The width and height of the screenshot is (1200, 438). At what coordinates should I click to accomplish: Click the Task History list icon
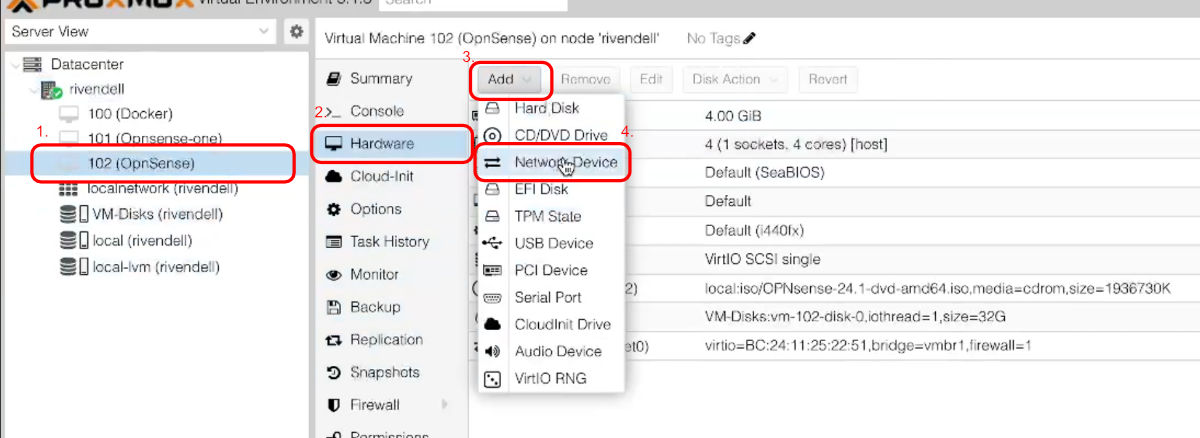coord(333,242)
